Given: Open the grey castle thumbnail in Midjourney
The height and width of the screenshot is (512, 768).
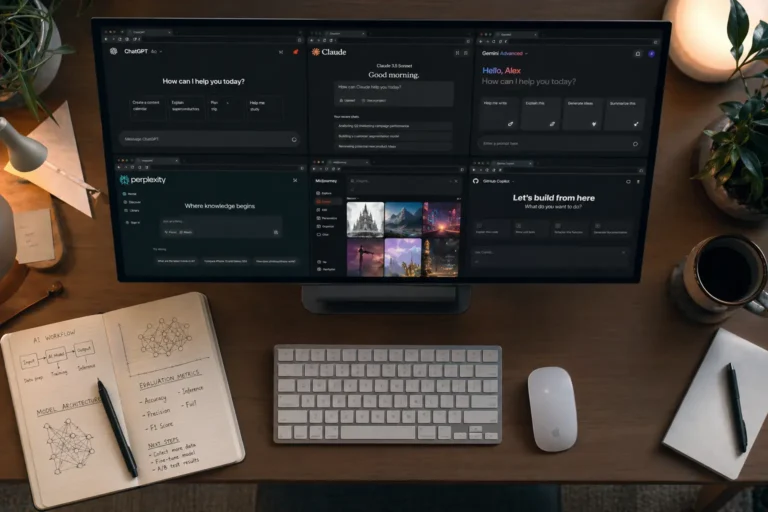Looking at the screenshot, I should click(x=365, y=219).
